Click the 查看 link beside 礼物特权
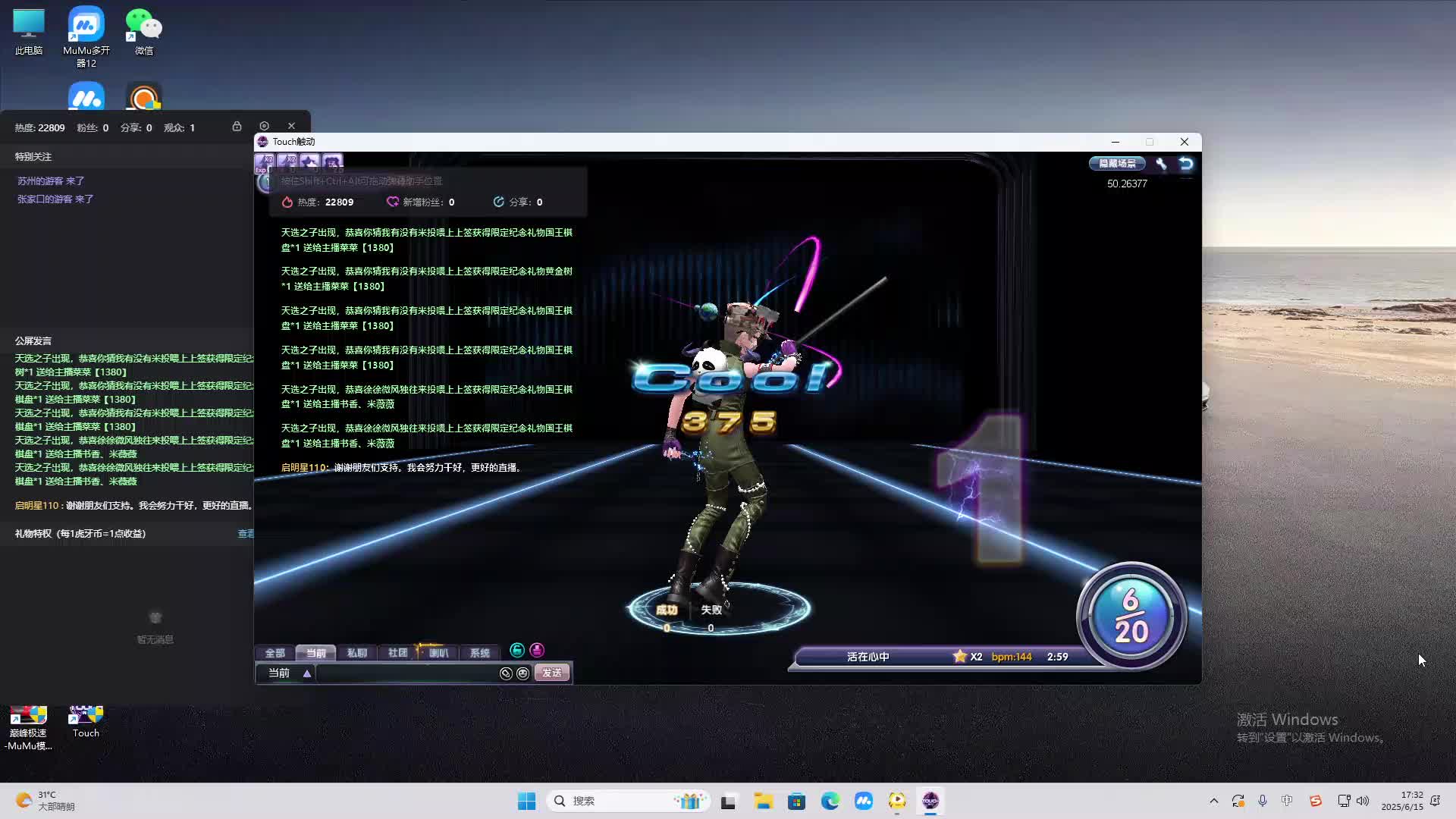Viewport: 1456px width, 819px height. tap(246, 534)
